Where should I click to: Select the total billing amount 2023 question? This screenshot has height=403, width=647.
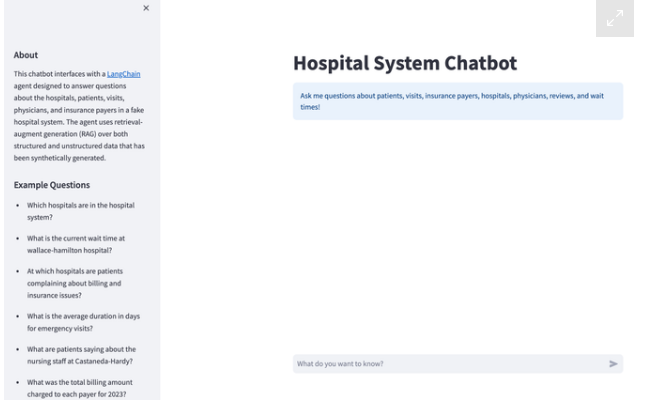[80, 388]
